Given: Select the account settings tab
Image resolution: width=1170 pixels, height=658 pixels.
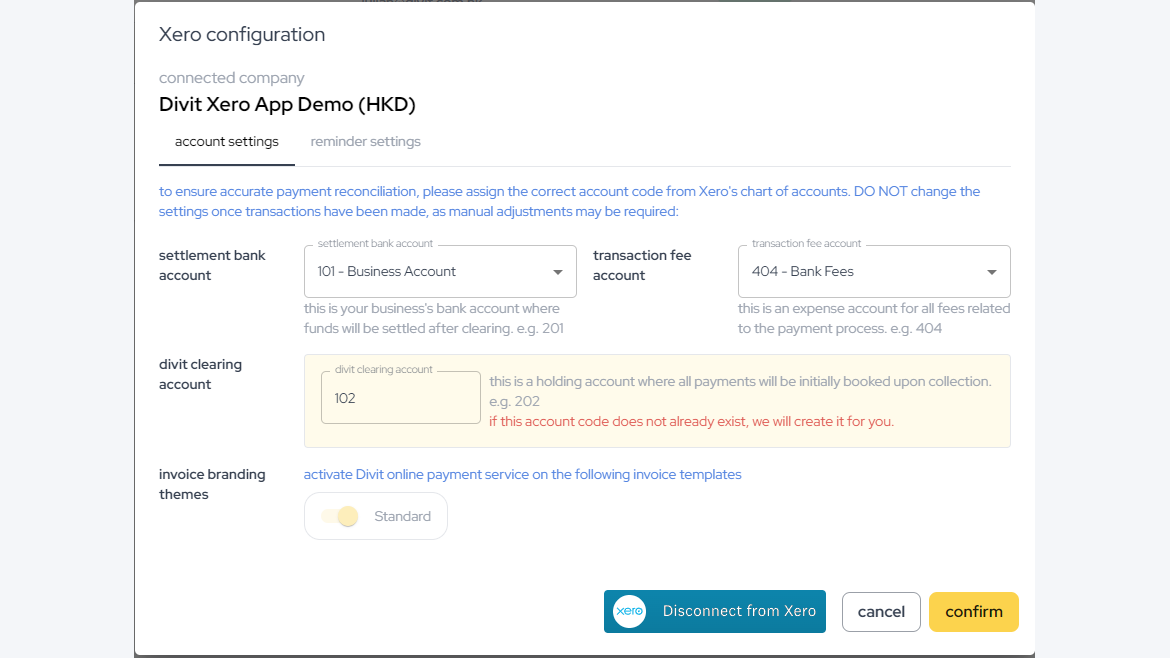Looking at the screenshot, I should pos(226,142).
